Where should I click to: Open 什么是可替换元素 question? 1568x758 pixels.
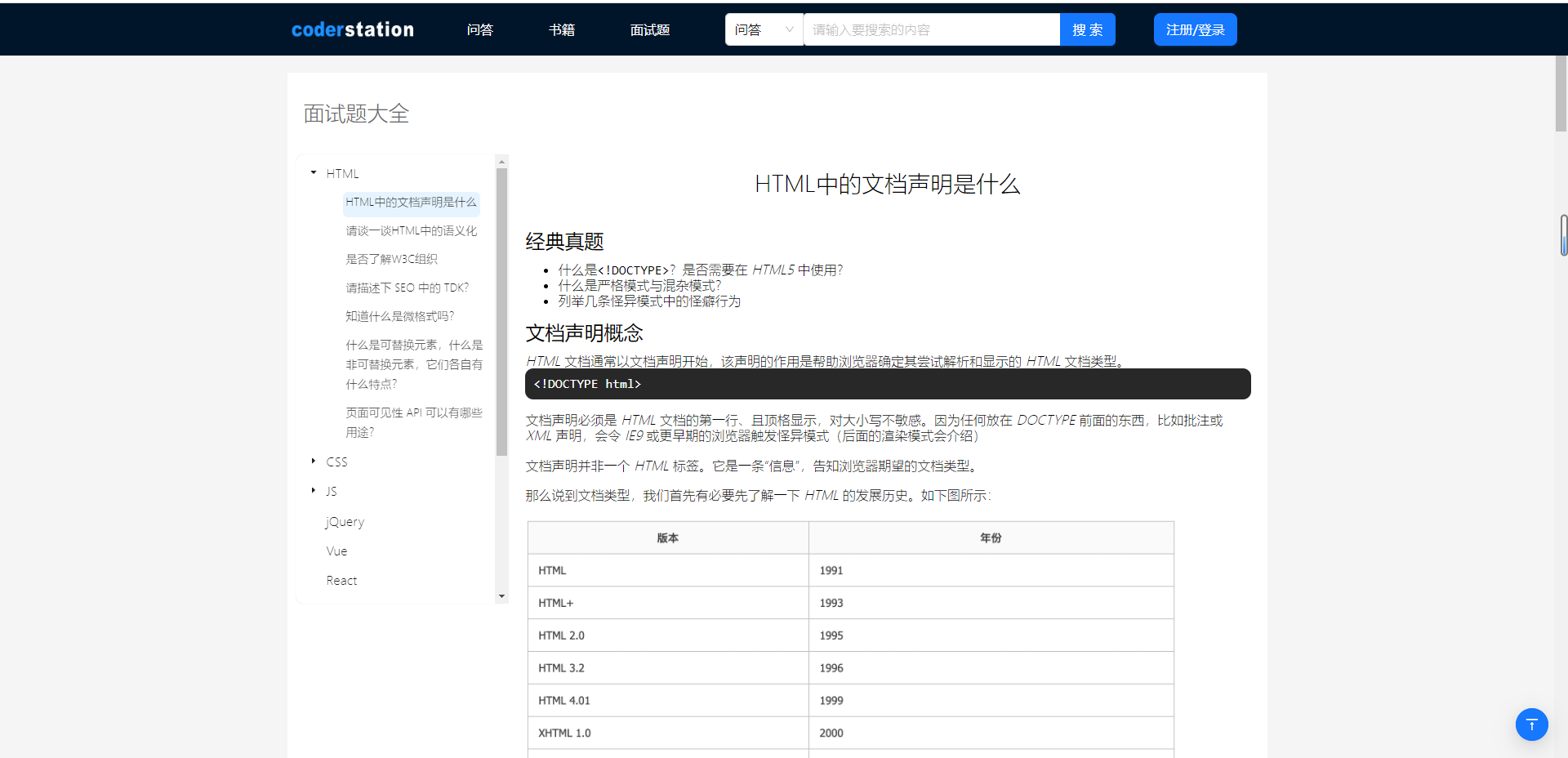(414, 364)
